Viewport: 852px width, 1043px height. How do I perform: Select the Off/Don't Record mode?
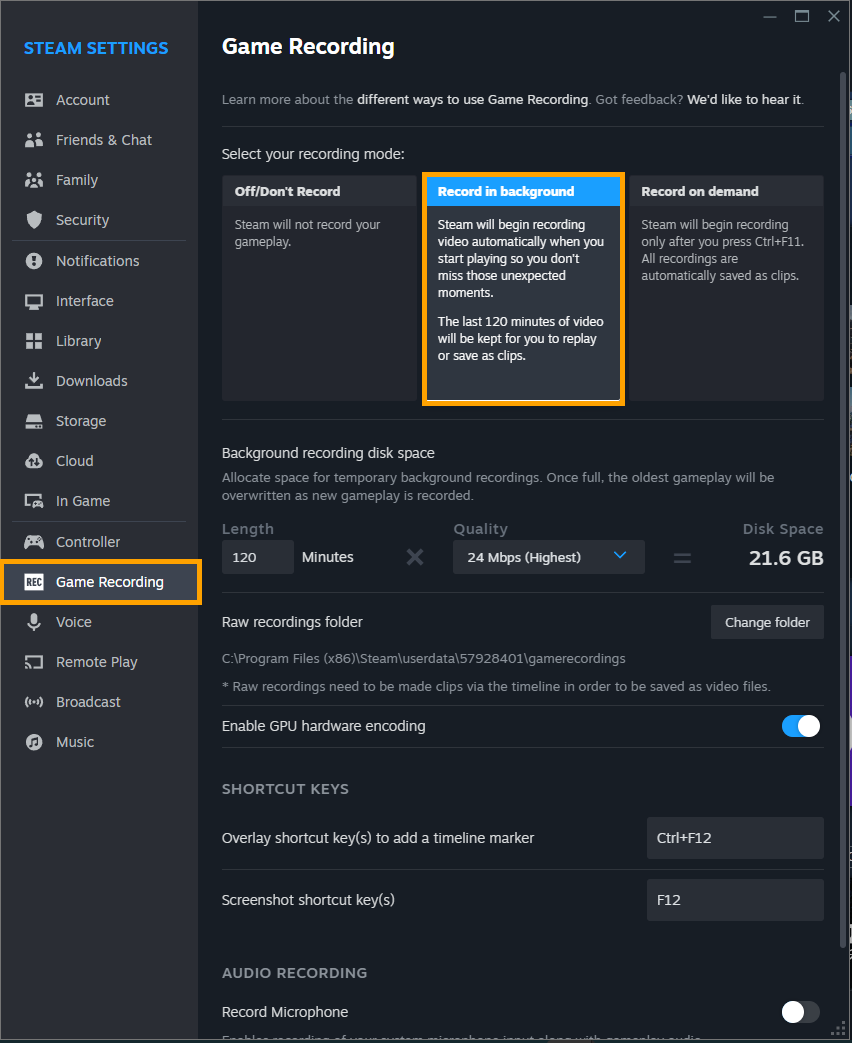(319, 288)
